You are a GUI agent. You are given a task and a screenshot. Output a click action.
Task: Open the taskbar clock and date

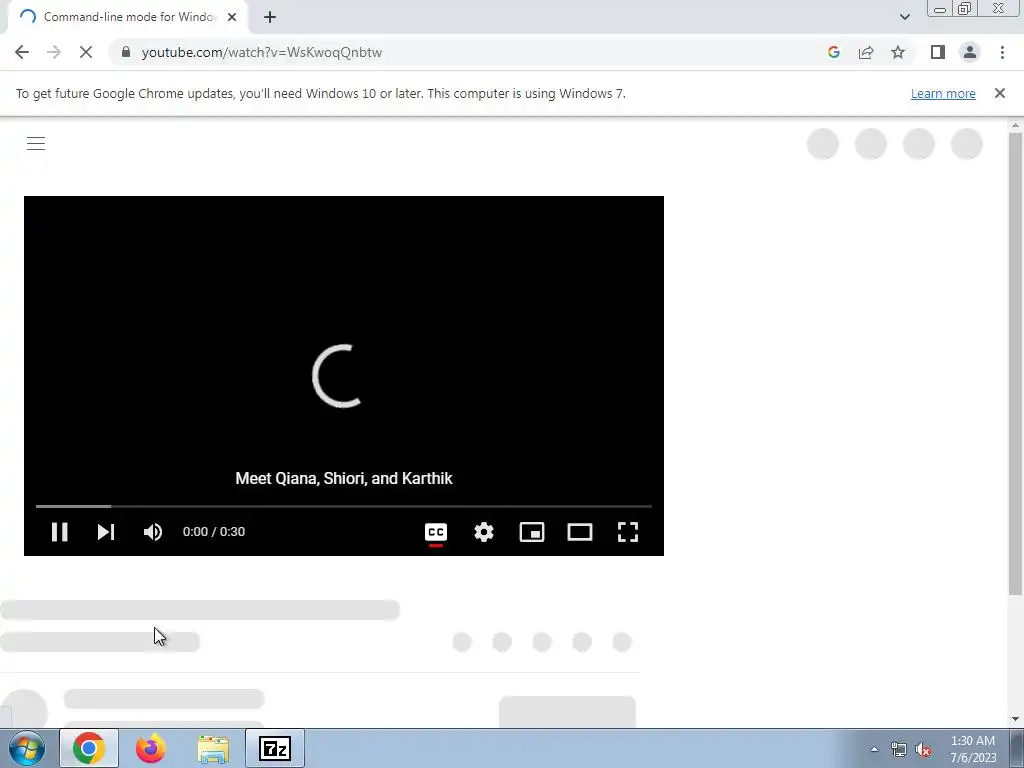click(973, 749)
